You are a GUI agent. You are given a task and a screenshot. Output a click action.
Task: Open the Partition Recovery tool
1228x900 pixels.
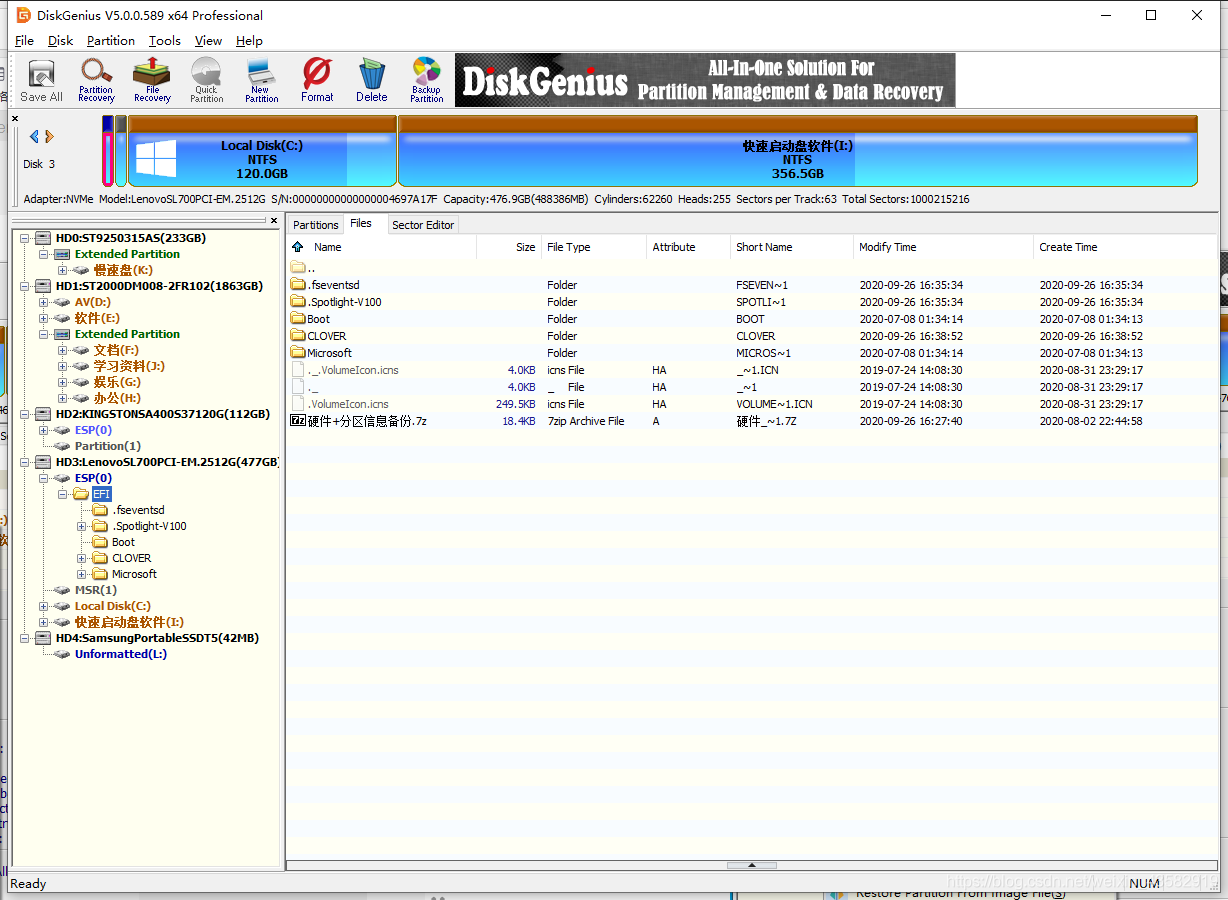(x=96, y=80)
